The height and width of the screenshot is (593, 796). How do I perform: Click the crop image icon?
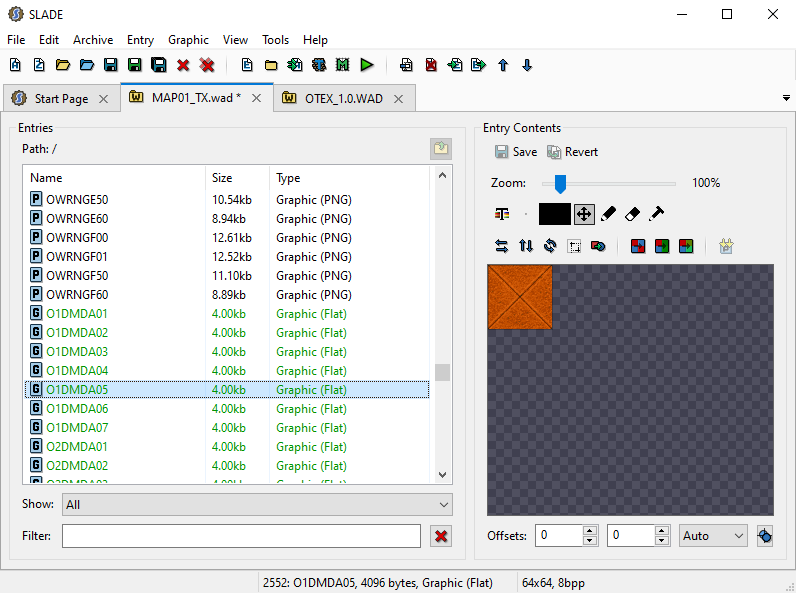point(574,246)
